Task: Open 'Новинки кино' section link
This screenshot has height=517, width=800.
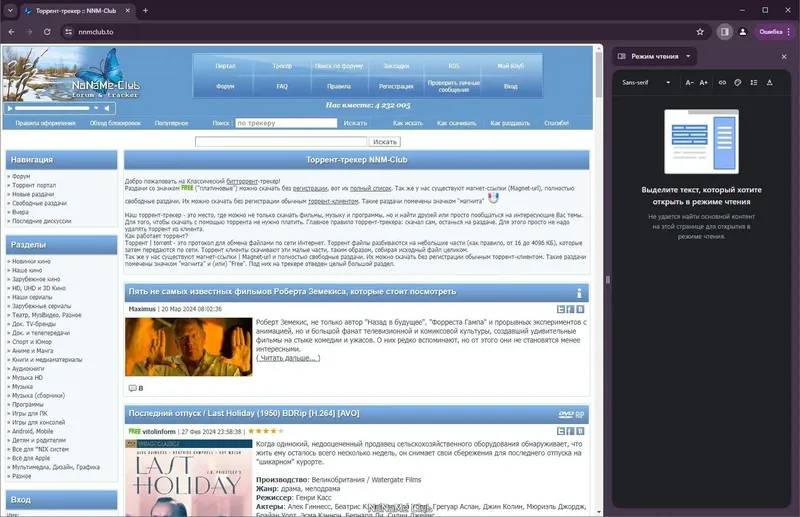Action: 31,261
